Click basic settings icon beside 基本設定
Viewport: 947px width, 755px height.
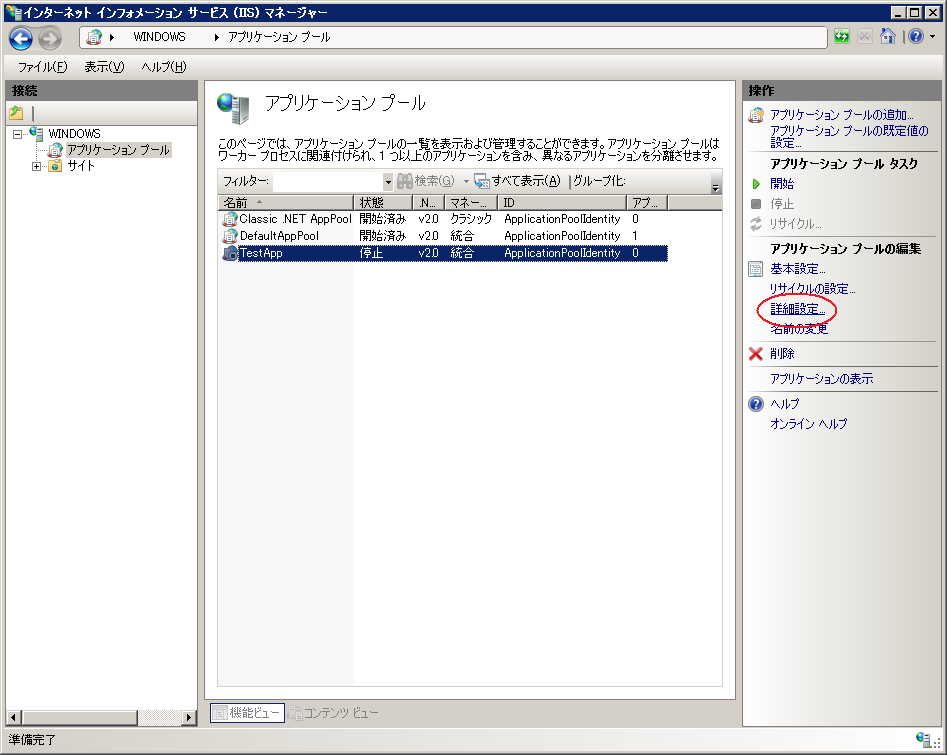[x=756, y=269]
